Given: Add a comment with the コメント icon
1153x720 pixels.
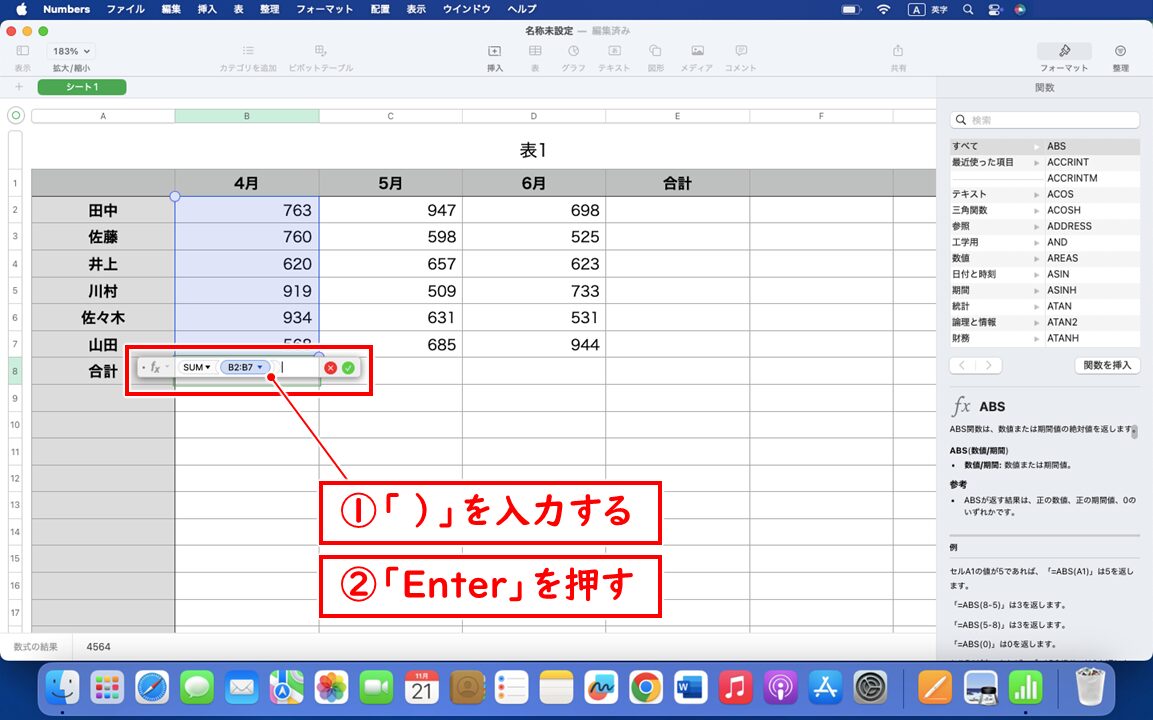Looking at the screenshot, I should (x=739, y=55).
